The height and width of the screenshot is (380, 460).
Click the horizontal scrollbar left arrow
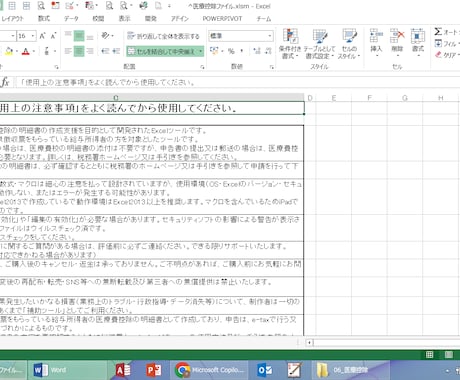pos(309,343)
